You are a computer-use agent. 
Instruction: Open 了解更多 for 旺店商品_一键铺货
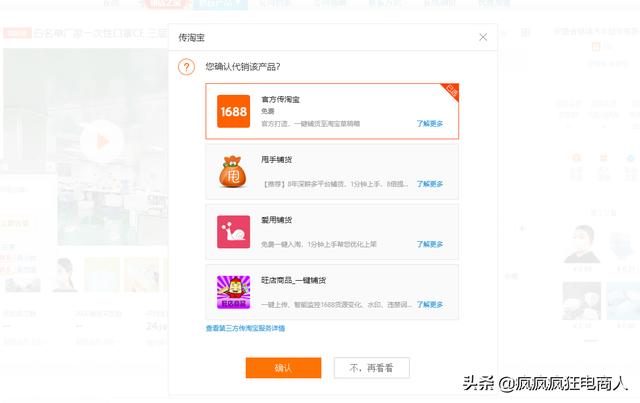(429, 305)
